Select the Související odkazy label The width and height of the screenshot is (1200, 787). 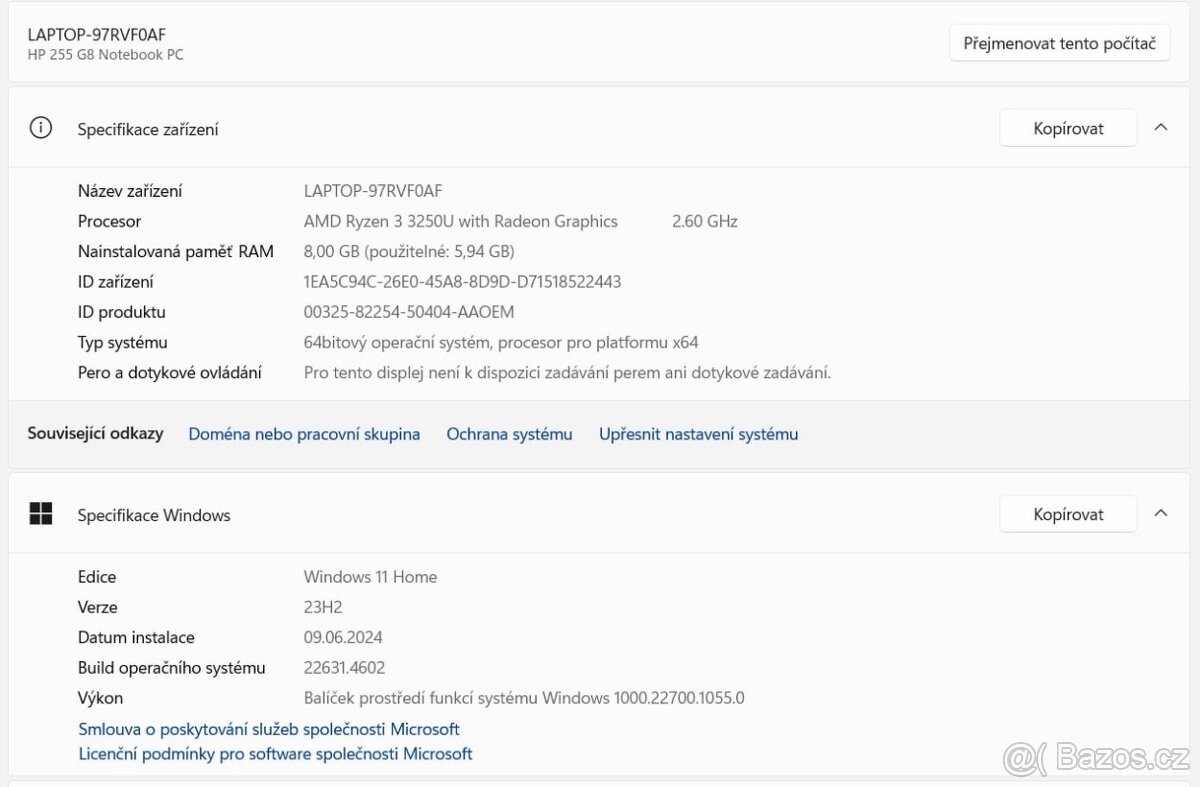(95, 433)
